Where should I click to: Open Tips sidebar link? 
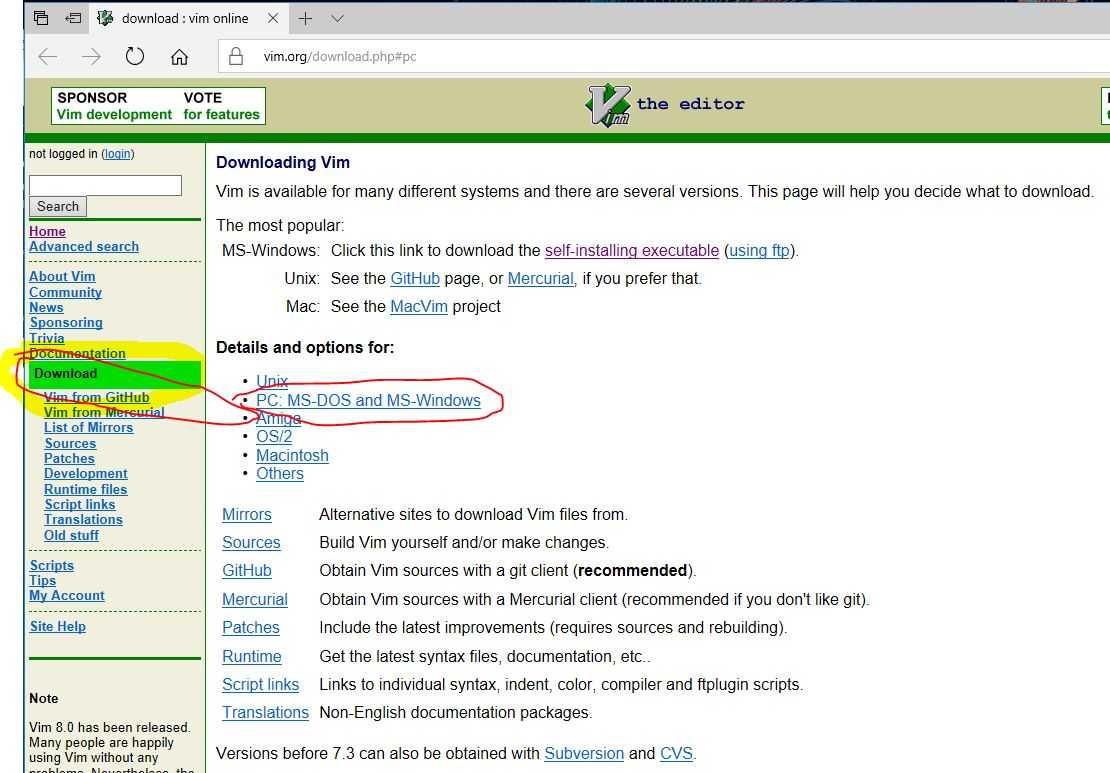click(x=42, y=580)
